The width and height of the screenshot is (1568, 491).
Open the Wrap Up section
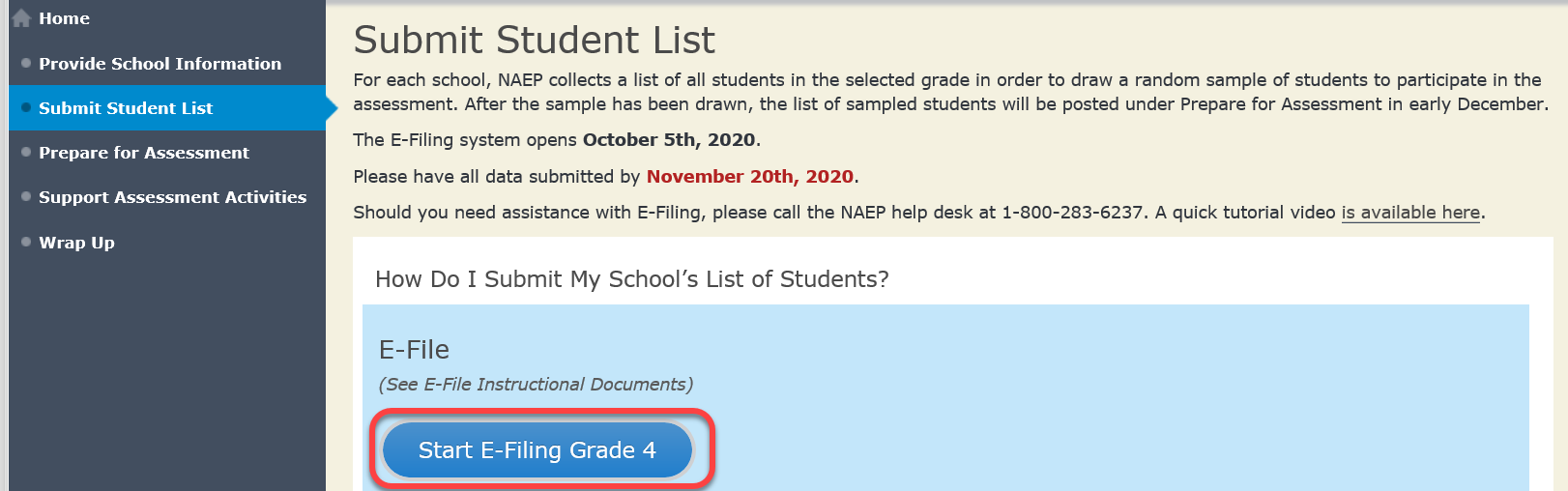[76, 243]
